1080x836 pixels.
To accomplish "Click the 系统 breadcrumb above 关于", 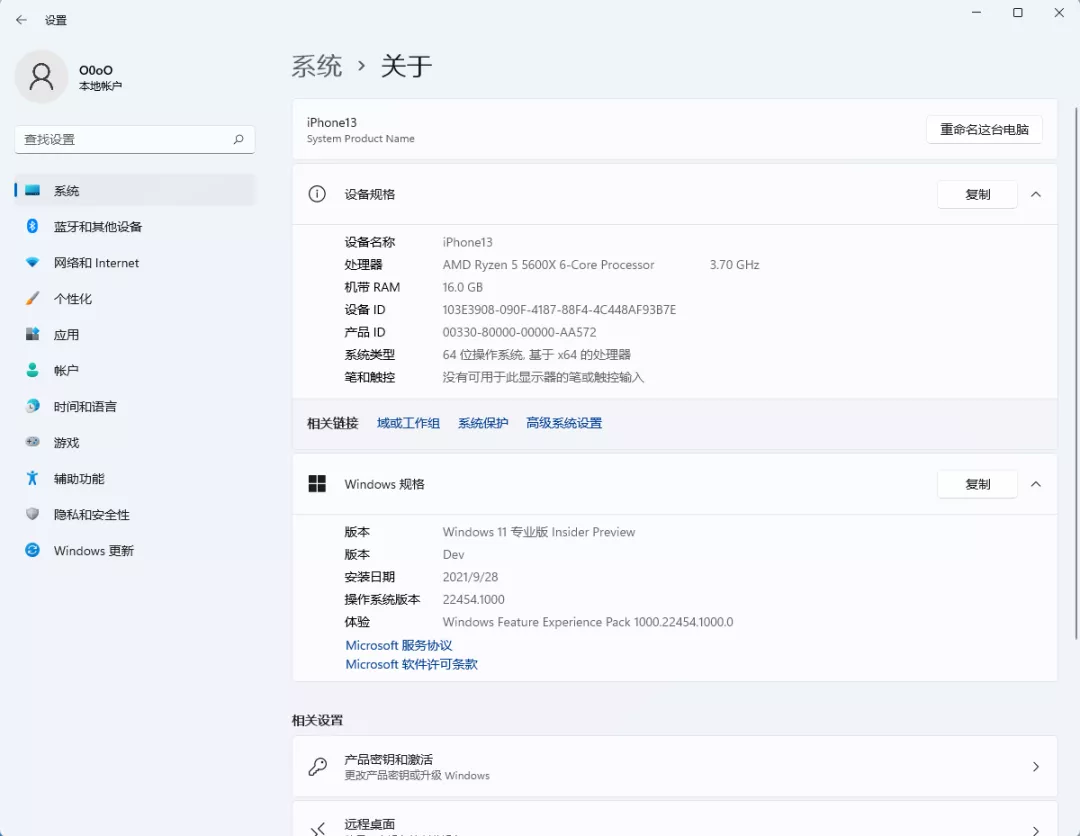I will 316,66.
